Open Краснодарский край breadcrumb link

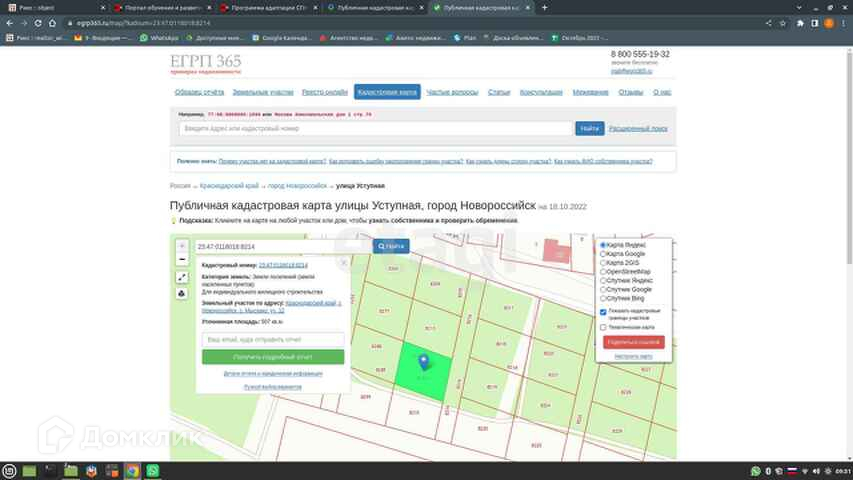coord(229,186)
